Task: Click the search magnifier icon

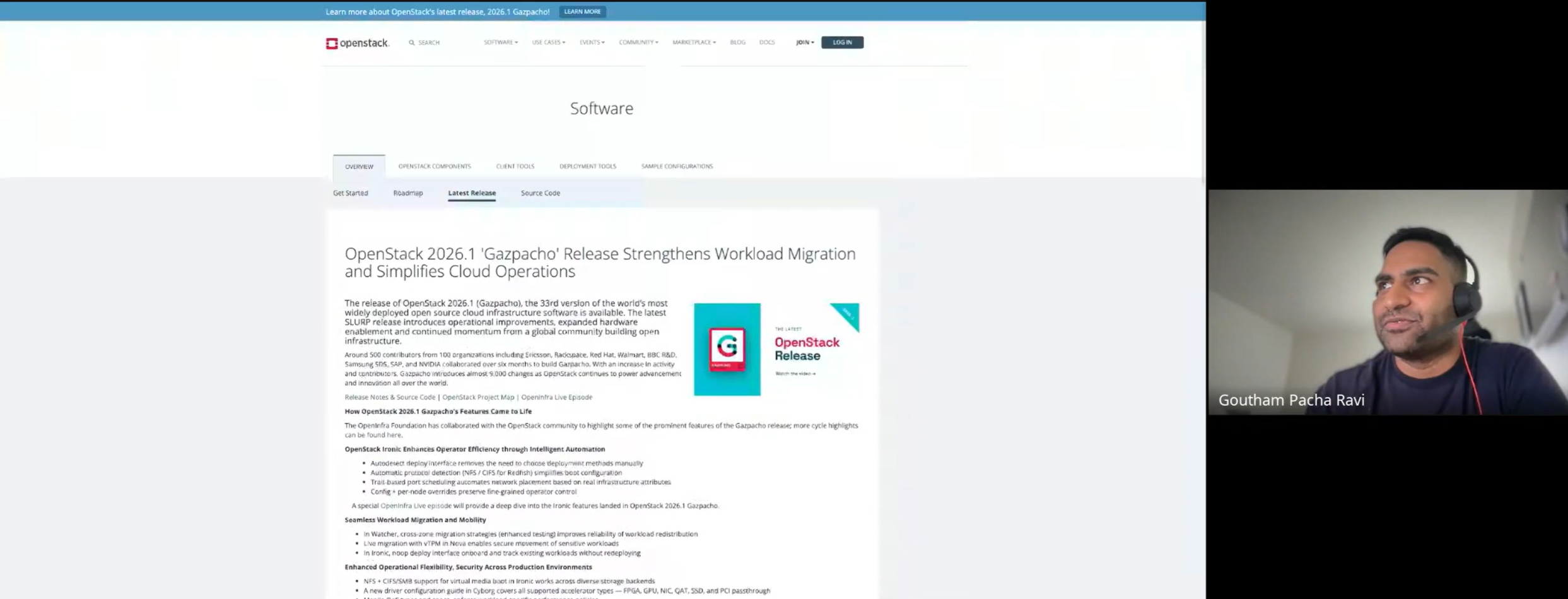Action: [x=412, y=43]
